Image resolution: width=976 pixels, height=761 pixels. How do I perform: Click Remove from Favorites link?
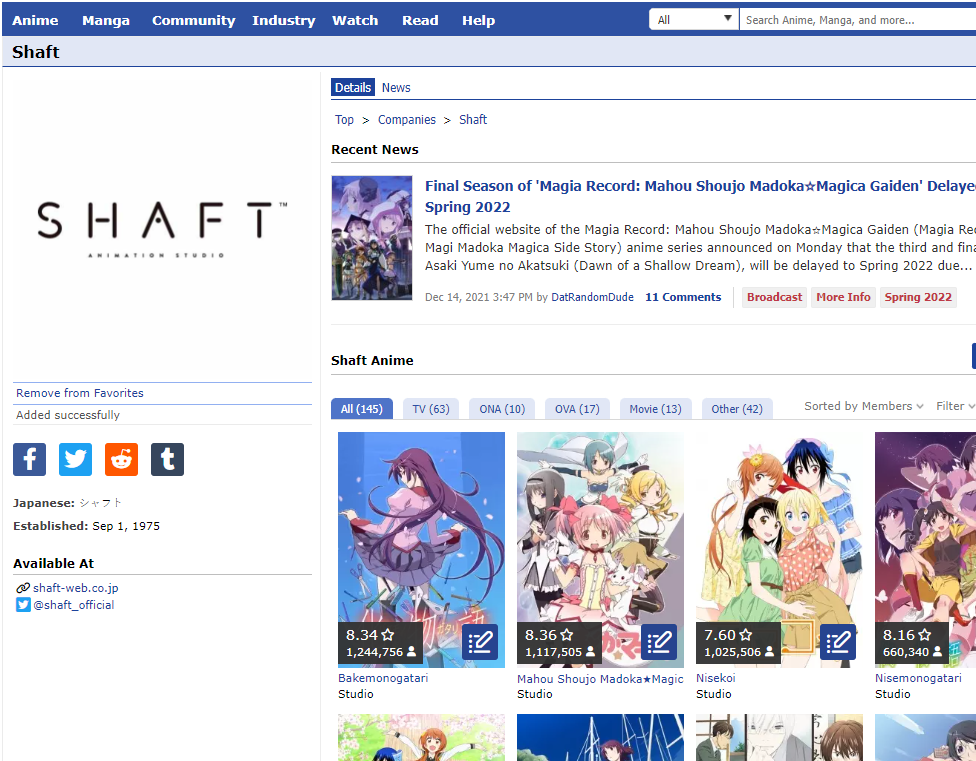pyautogui.click(x=80, y=393)
